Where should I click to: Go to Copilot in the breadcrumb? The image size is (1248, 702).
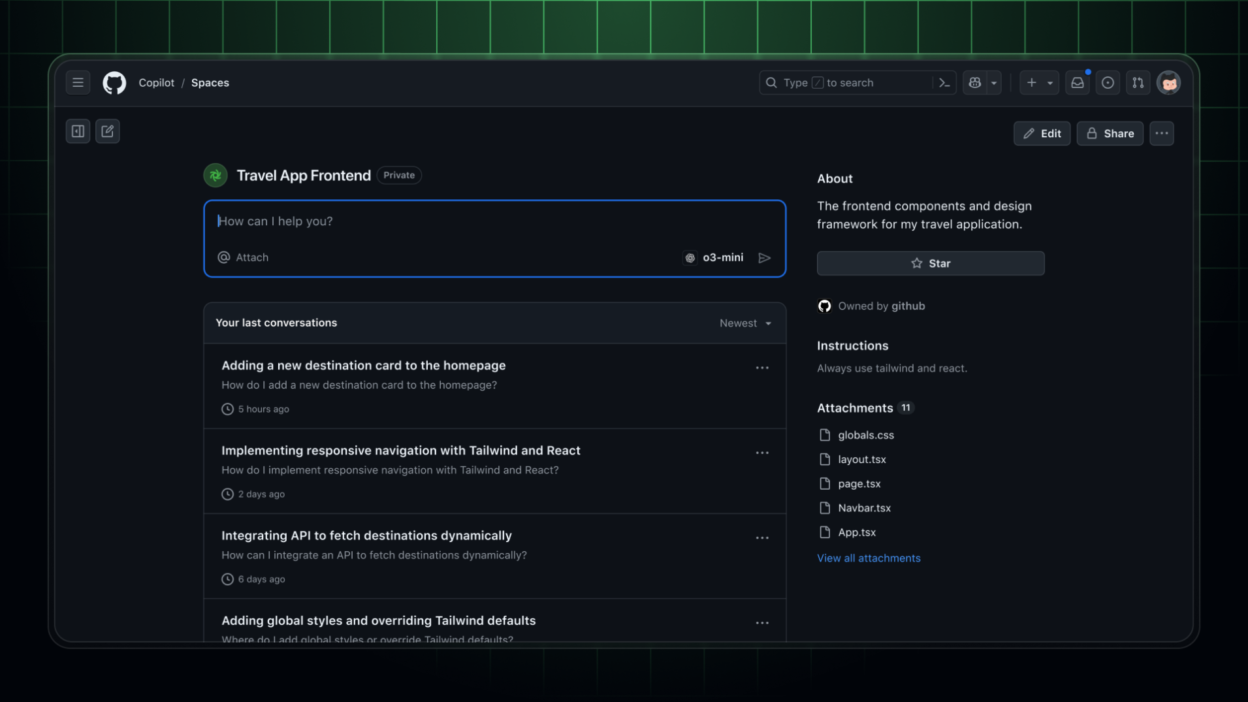(157, 83)
